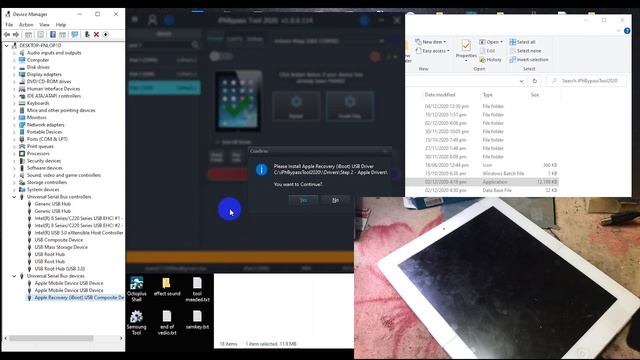Select the effect sound folder on desktop
The image size is (640, 360).
coord(167,287)
